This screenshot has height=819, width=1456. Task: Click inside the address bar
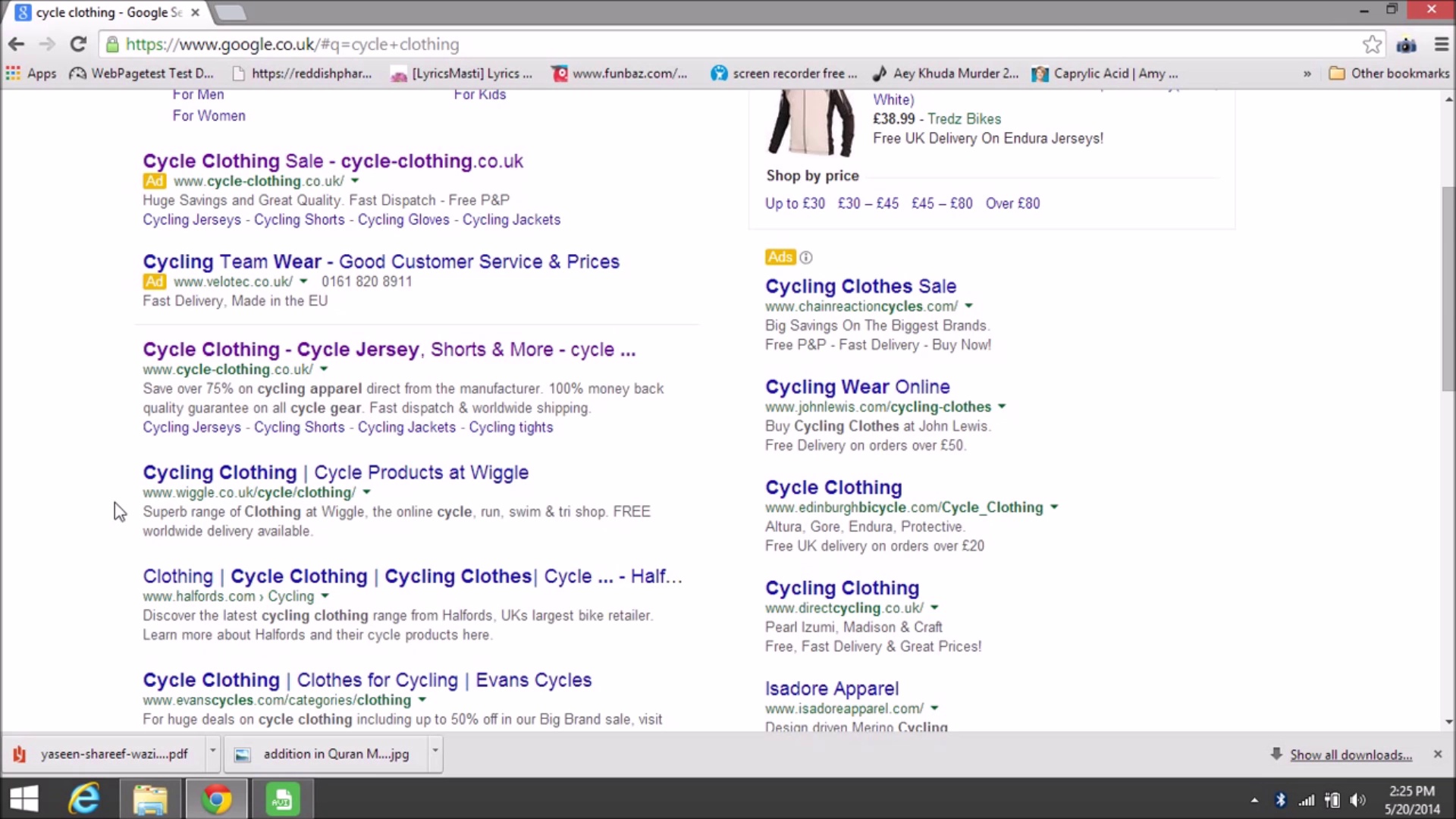click(531, 44)
